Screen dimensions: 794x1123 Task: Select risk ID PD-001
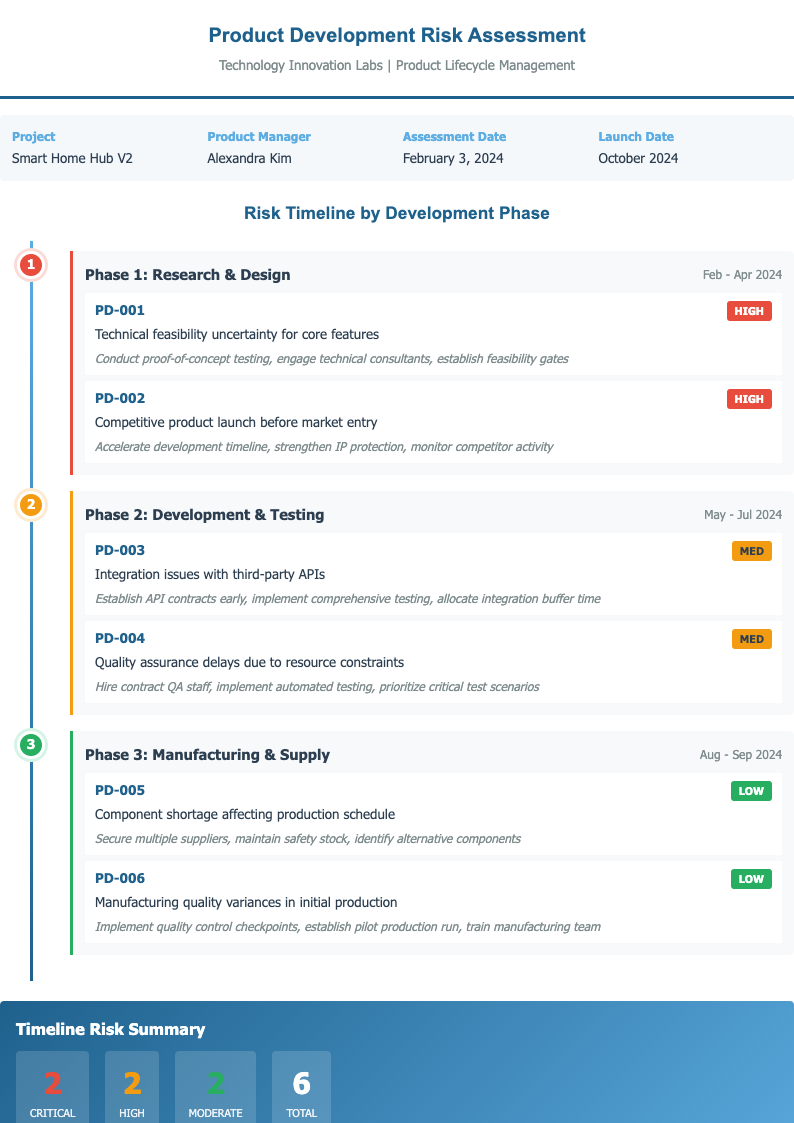pos(120,310)
